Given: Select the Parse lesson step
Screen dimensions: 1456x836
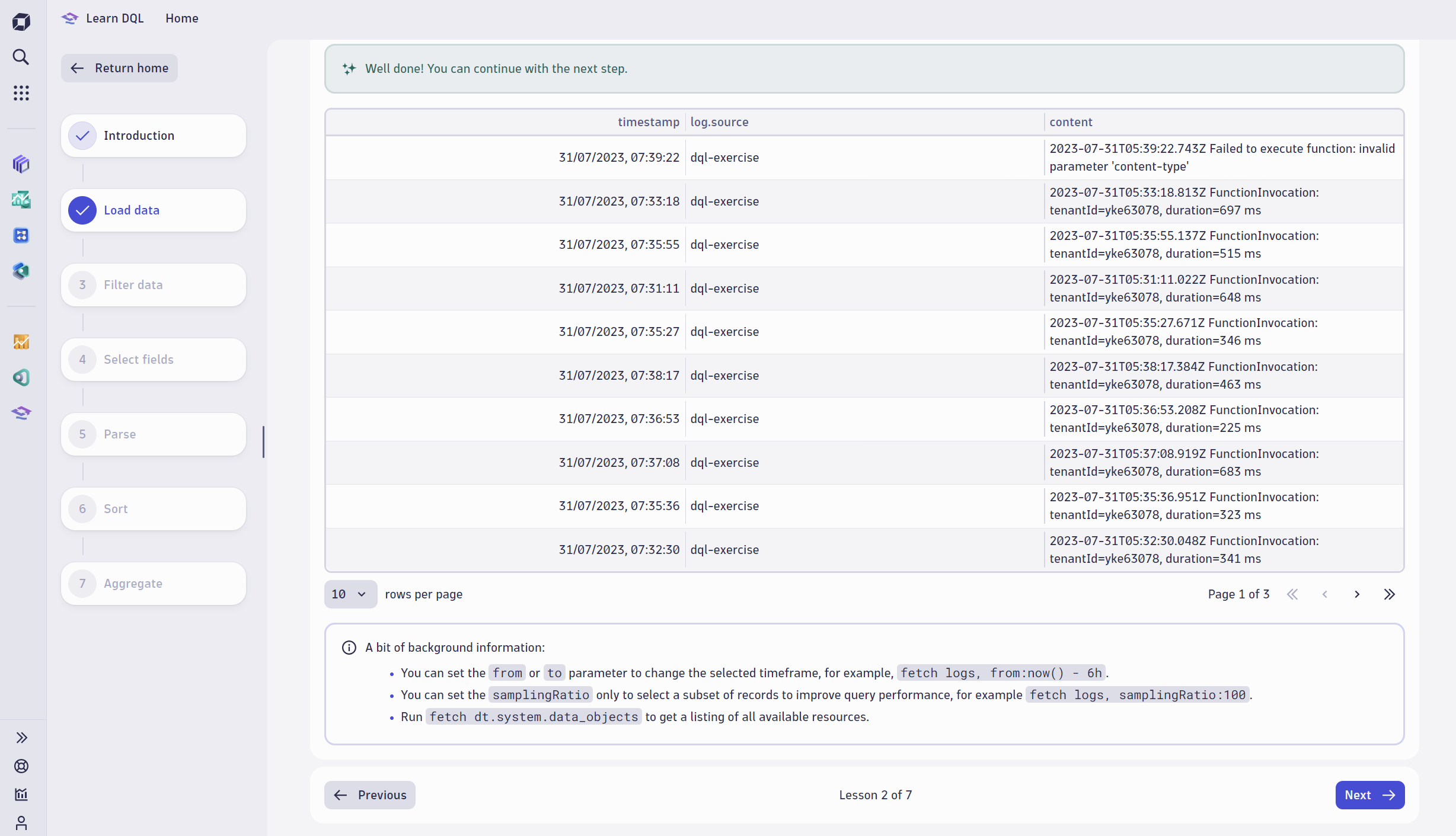Looking at the screenshot, I should [x=154, y=434].
